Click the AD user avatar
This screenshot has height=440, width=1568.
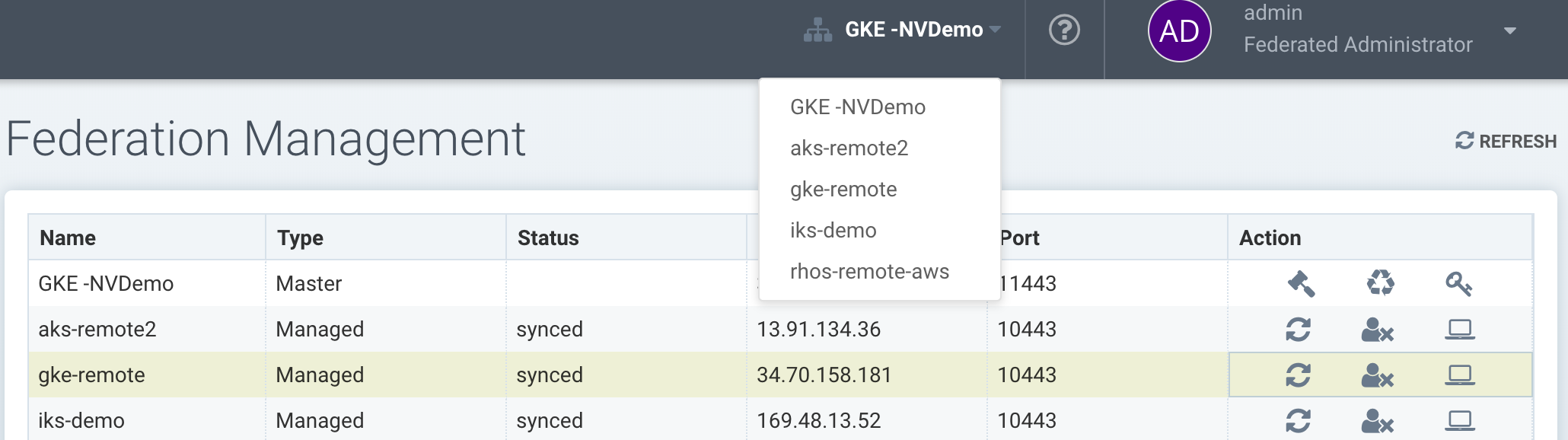(1179, 31)
